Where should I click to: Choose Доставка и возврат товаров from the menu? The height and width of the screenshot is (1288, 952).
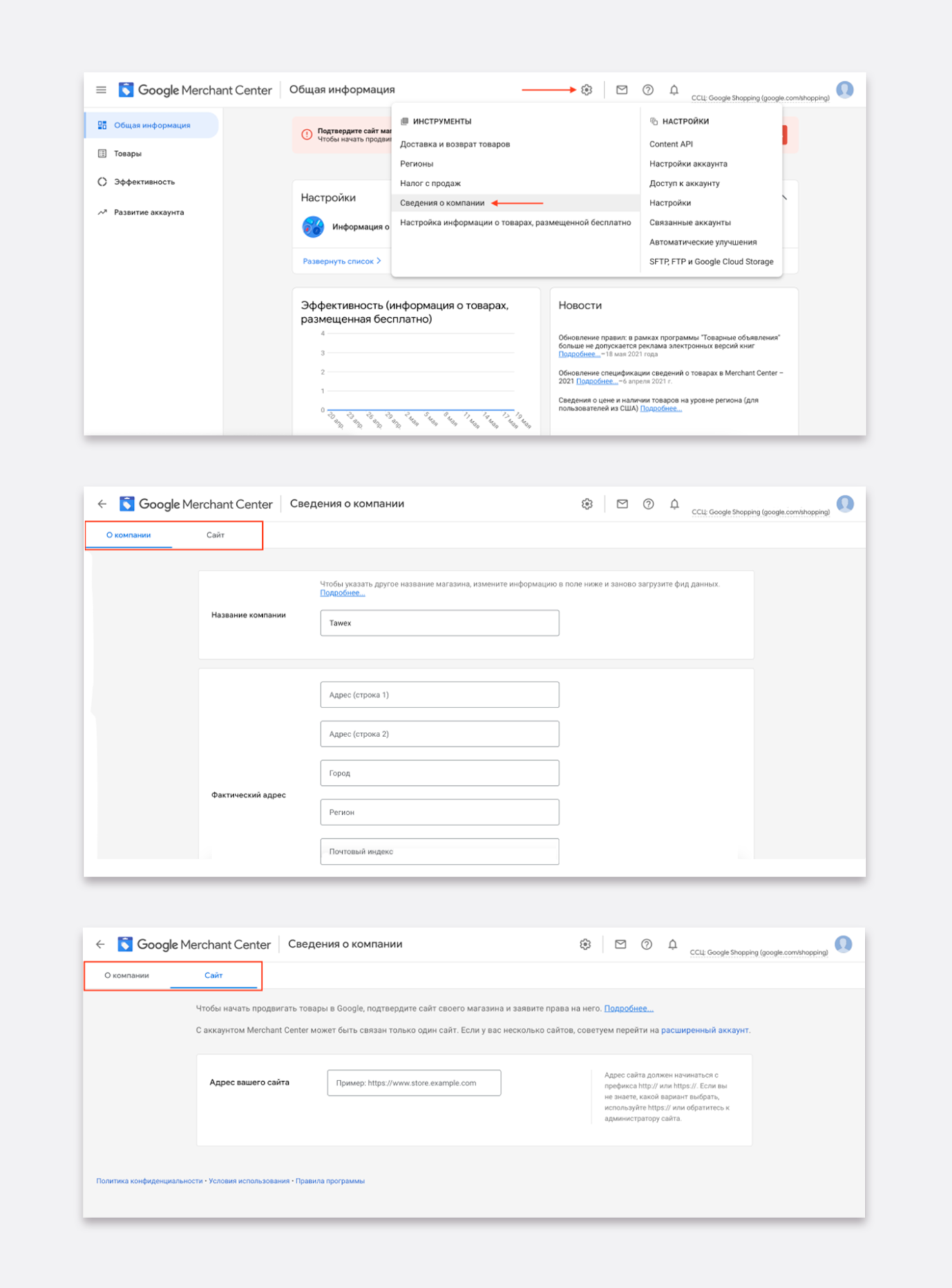pyautogui.click(x=455, y=144)
